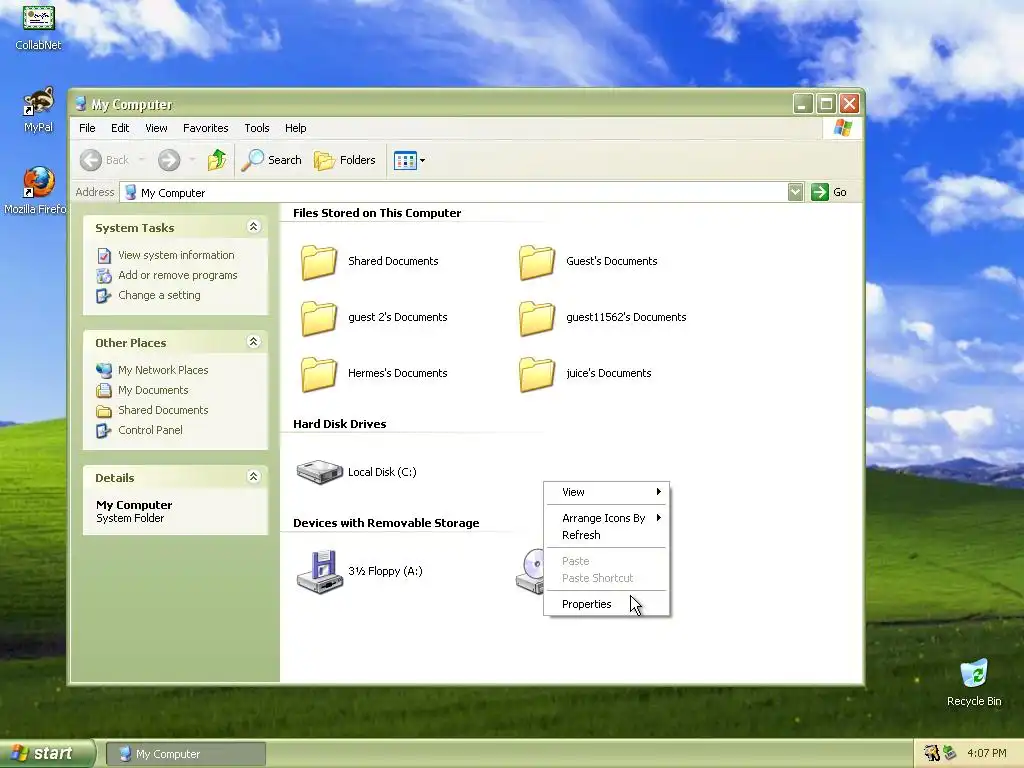Expand the Back history dropdown arrow
Image resolution: width=1024 pixels, height=768 pixels.
(141, 160)
